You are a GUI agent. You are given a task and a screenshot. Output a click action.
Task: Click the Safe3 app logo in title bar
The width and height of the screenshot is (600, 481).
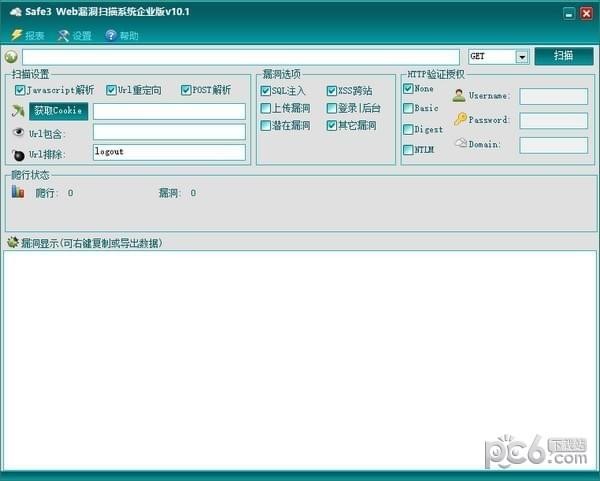click(15, 12)
